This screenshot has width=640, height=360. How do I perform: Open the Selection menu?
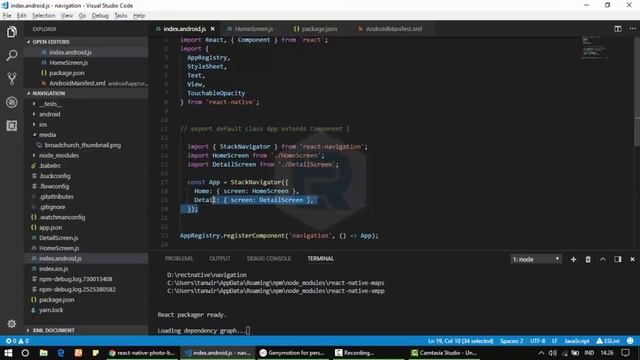(x=43, y=16)
